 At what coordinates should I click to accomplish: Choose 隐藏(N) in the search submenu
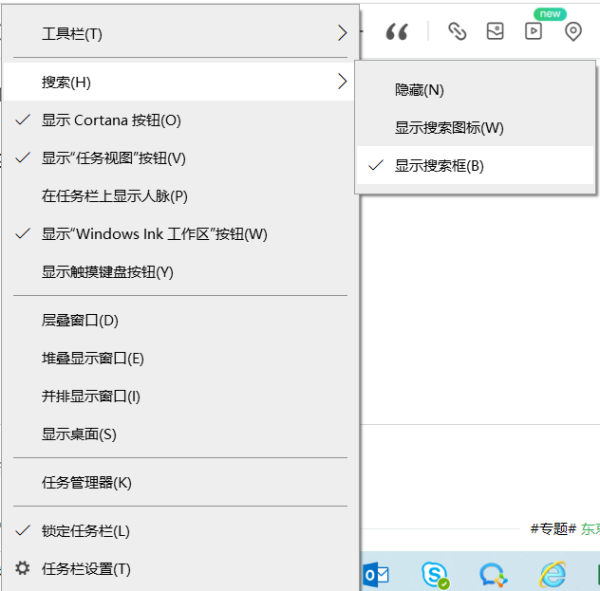(x=475, y=90)
